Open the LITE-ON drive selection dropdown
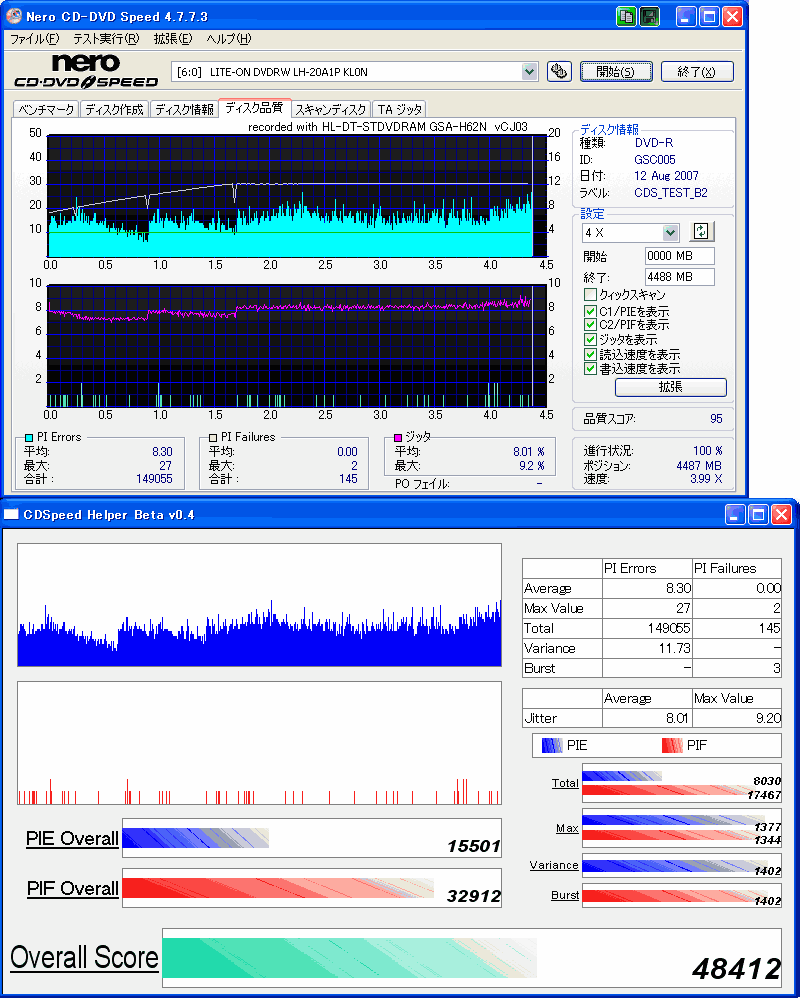Image resolution: width=800 pixels, height=998 pixels. (530, 71)
